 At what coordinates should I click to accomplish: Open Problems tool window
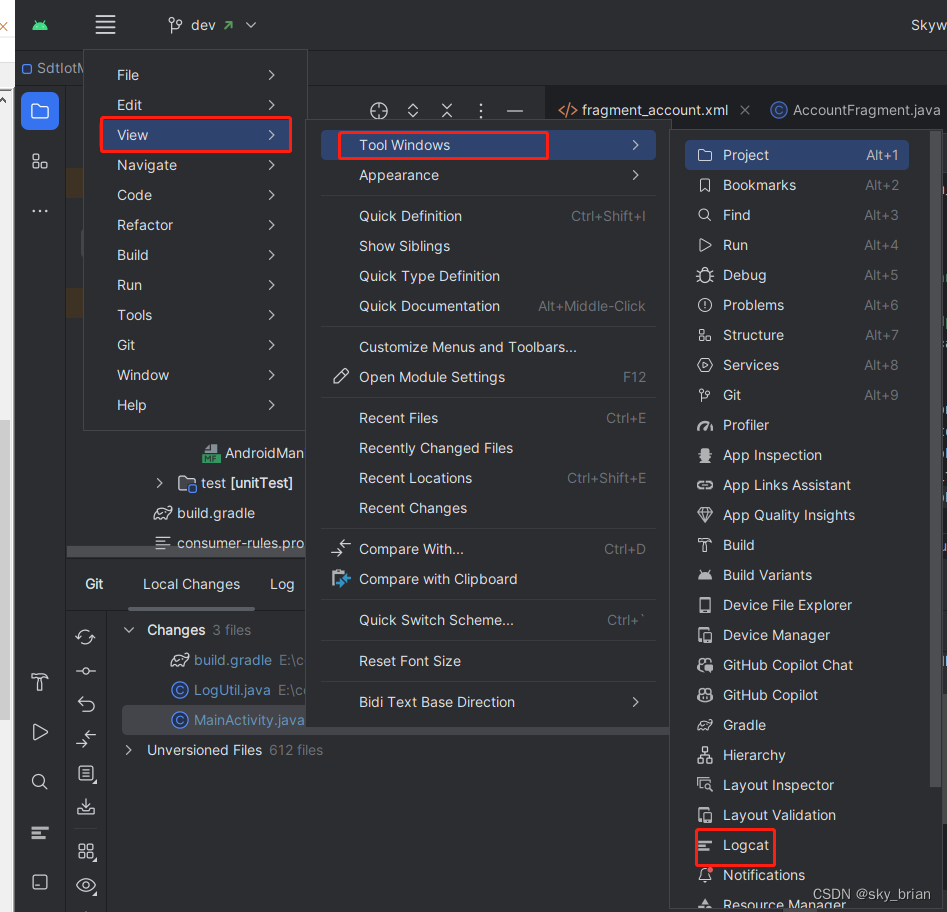(797, 305)
